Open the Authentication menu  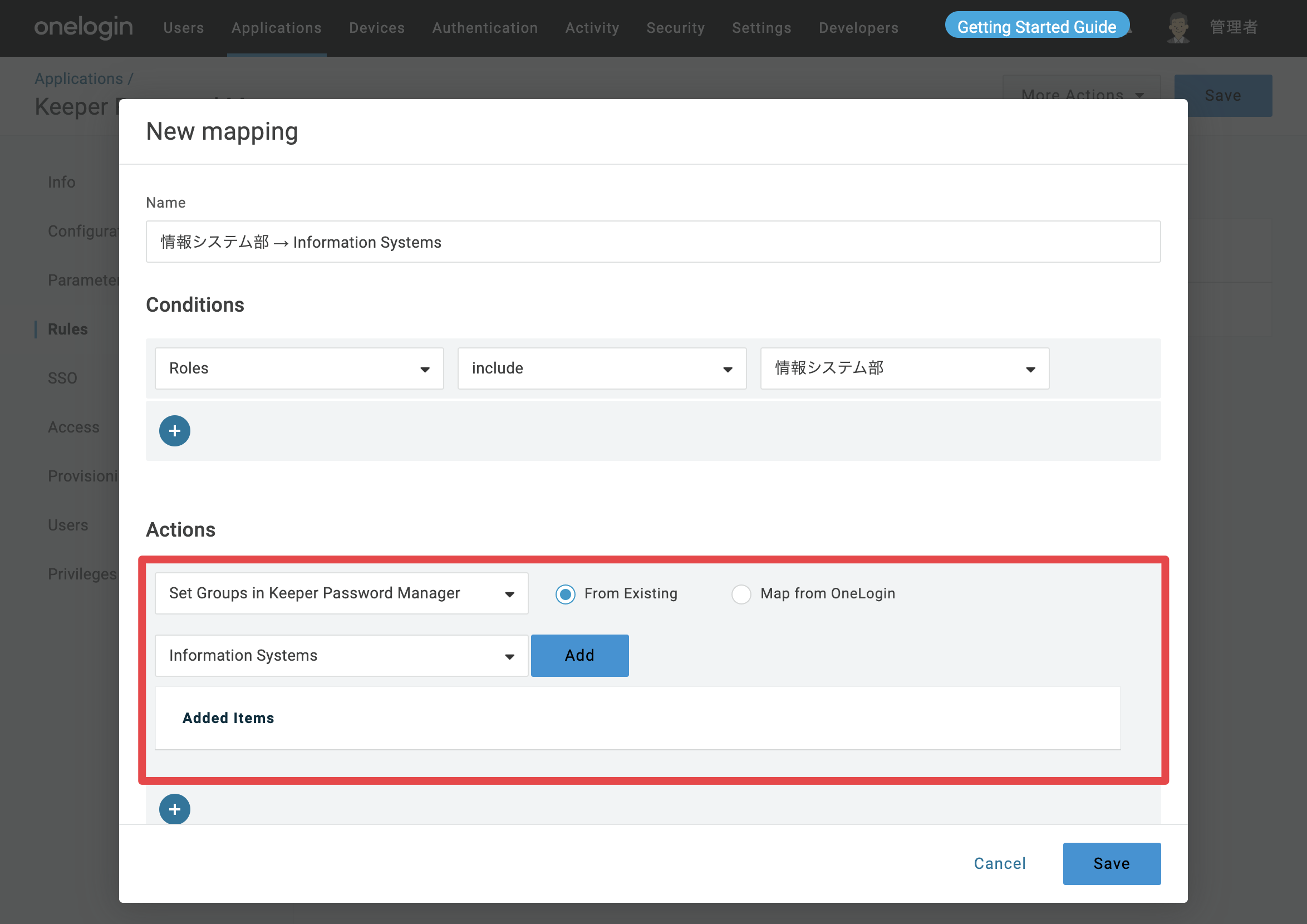[485, 28]
